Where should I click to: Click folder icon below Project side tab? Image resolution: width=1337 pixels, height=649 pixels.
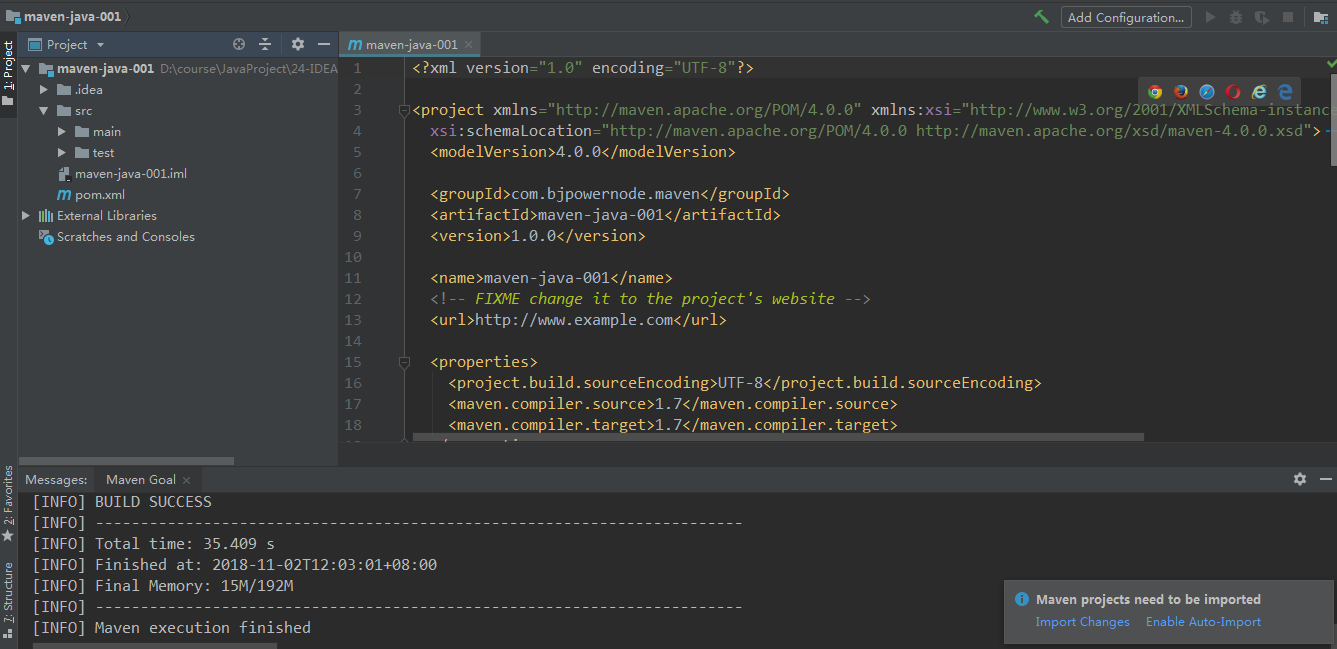(8, 100)
